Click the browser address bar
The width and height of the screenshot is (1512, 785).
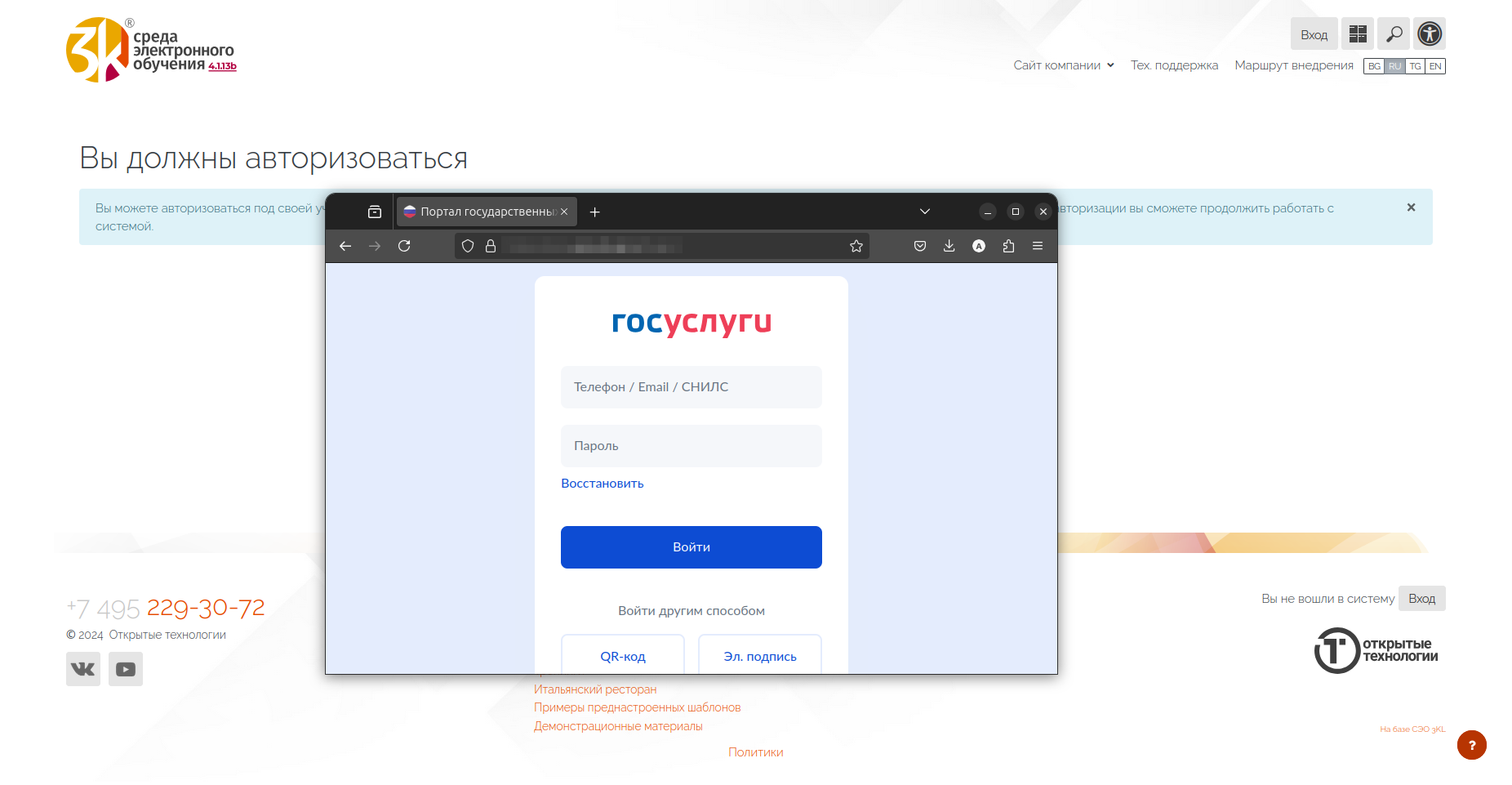click(662, 246)
